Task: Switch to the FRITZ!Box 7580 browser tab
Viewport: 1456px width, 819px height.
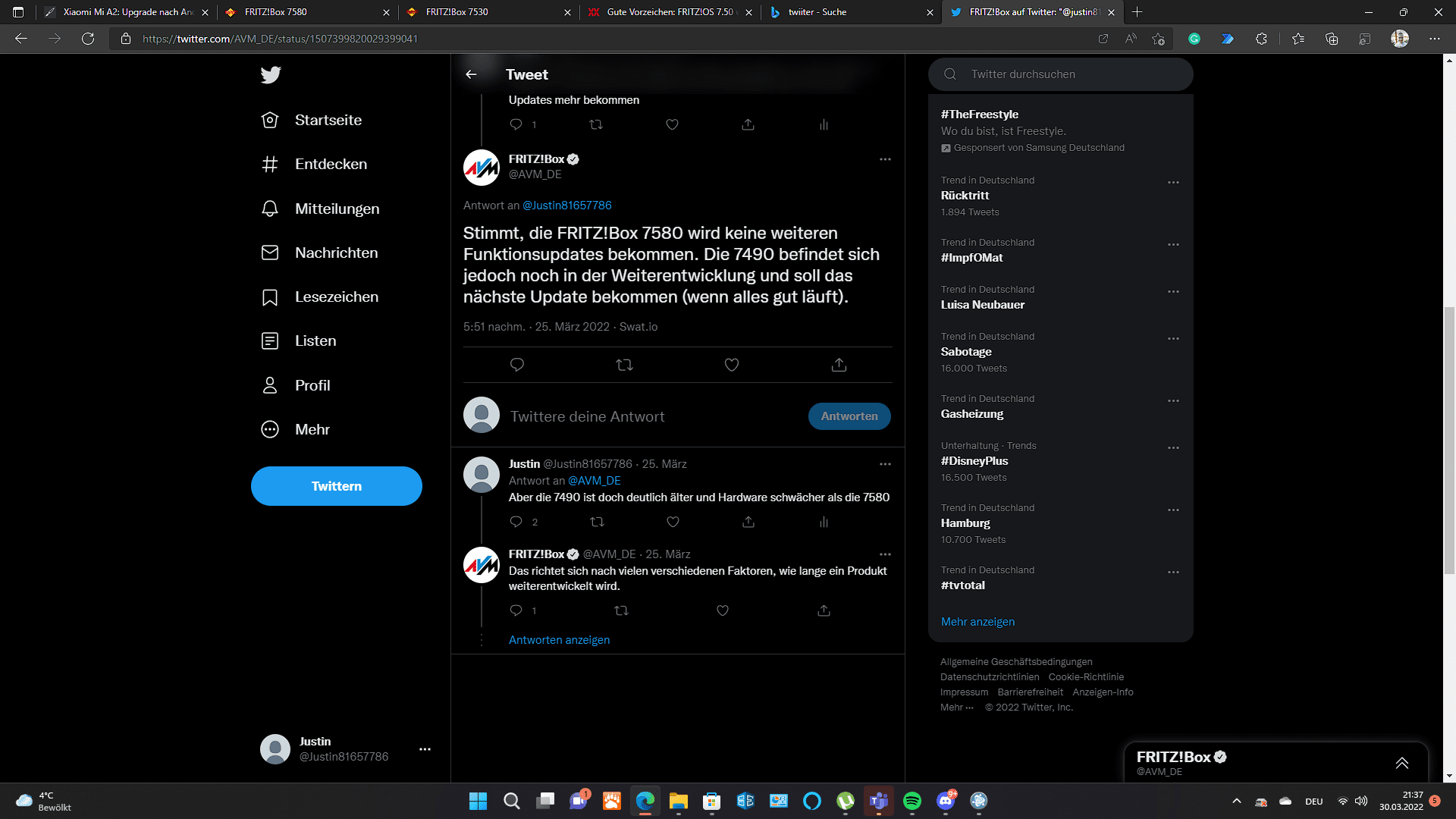Action: (307, 12)
